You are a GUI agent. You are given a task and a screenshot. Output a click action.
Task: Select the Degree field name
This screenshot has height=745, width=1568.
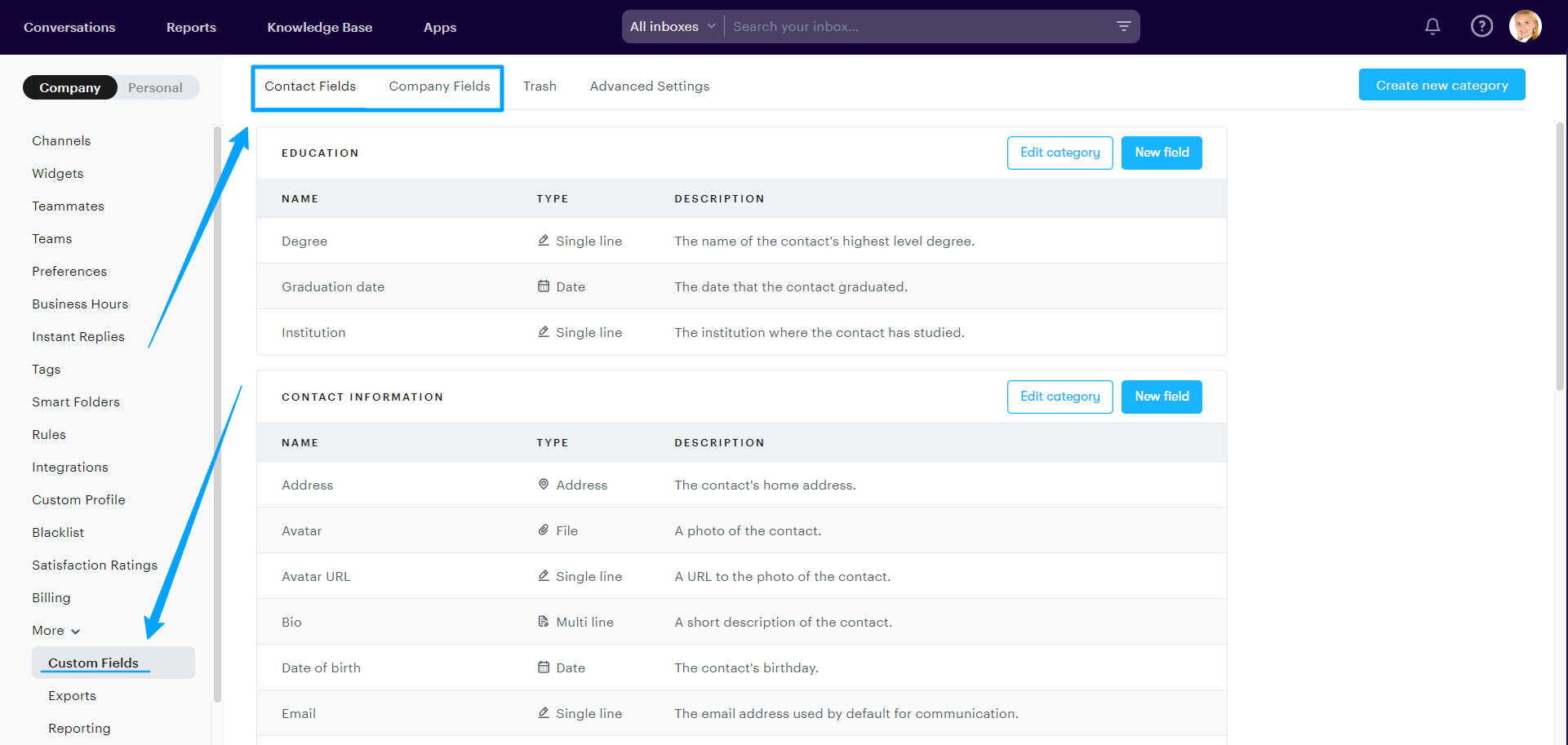[304, 241]
